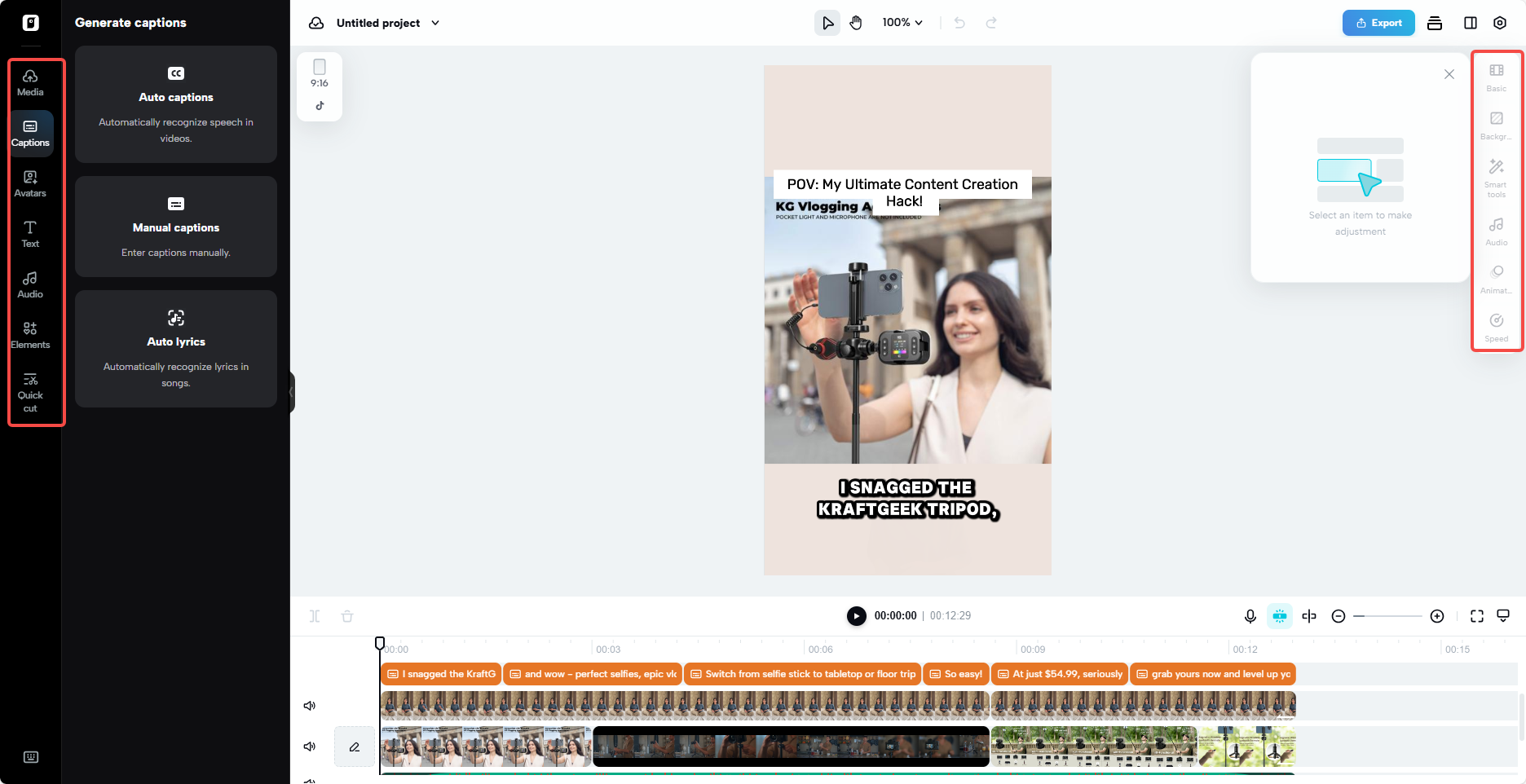Open the Avatars panel

pyautogui.click(x=30, y=184)
